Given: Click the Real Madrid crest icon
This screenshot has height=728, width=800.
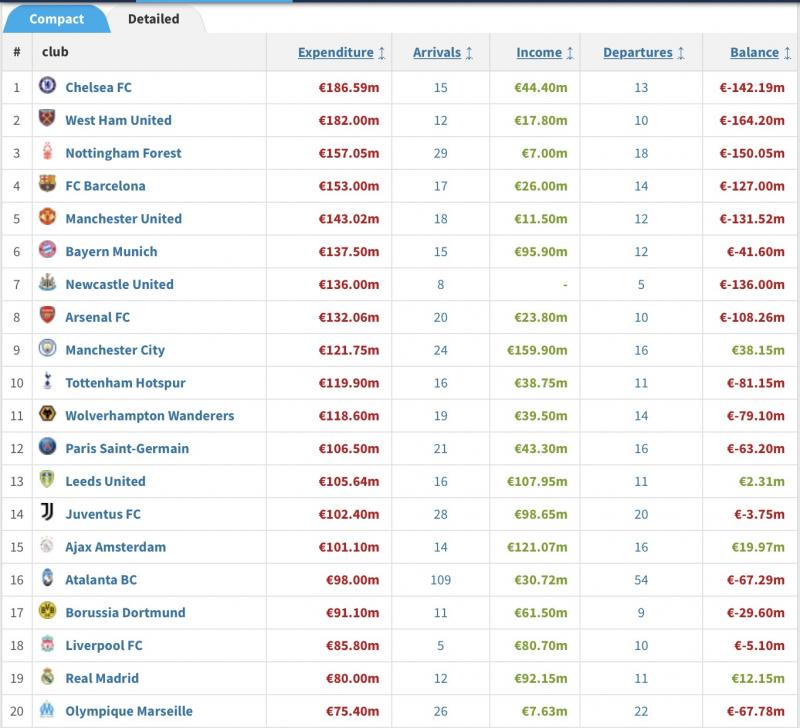Looking at the screenshot, I should [47, 675].
